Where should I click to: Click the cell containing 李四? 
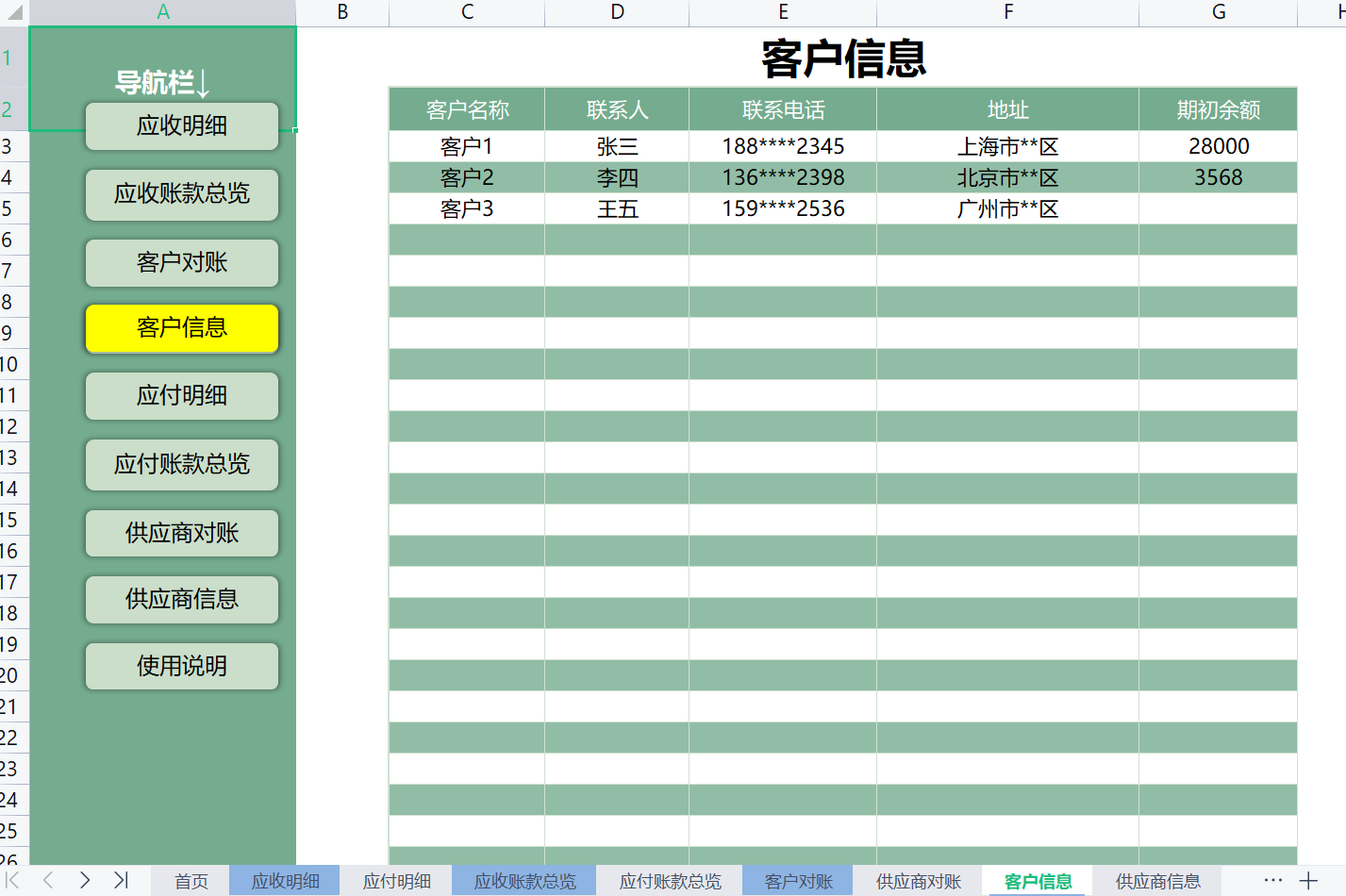(x=617, y=177)
